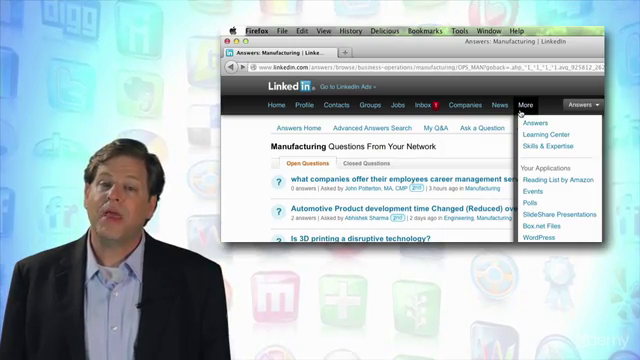Image resolution: width=640 pixels, height=360 pixels.
Task: Open Contacts in the navigation bar
Action: click(x=336, y=105)
